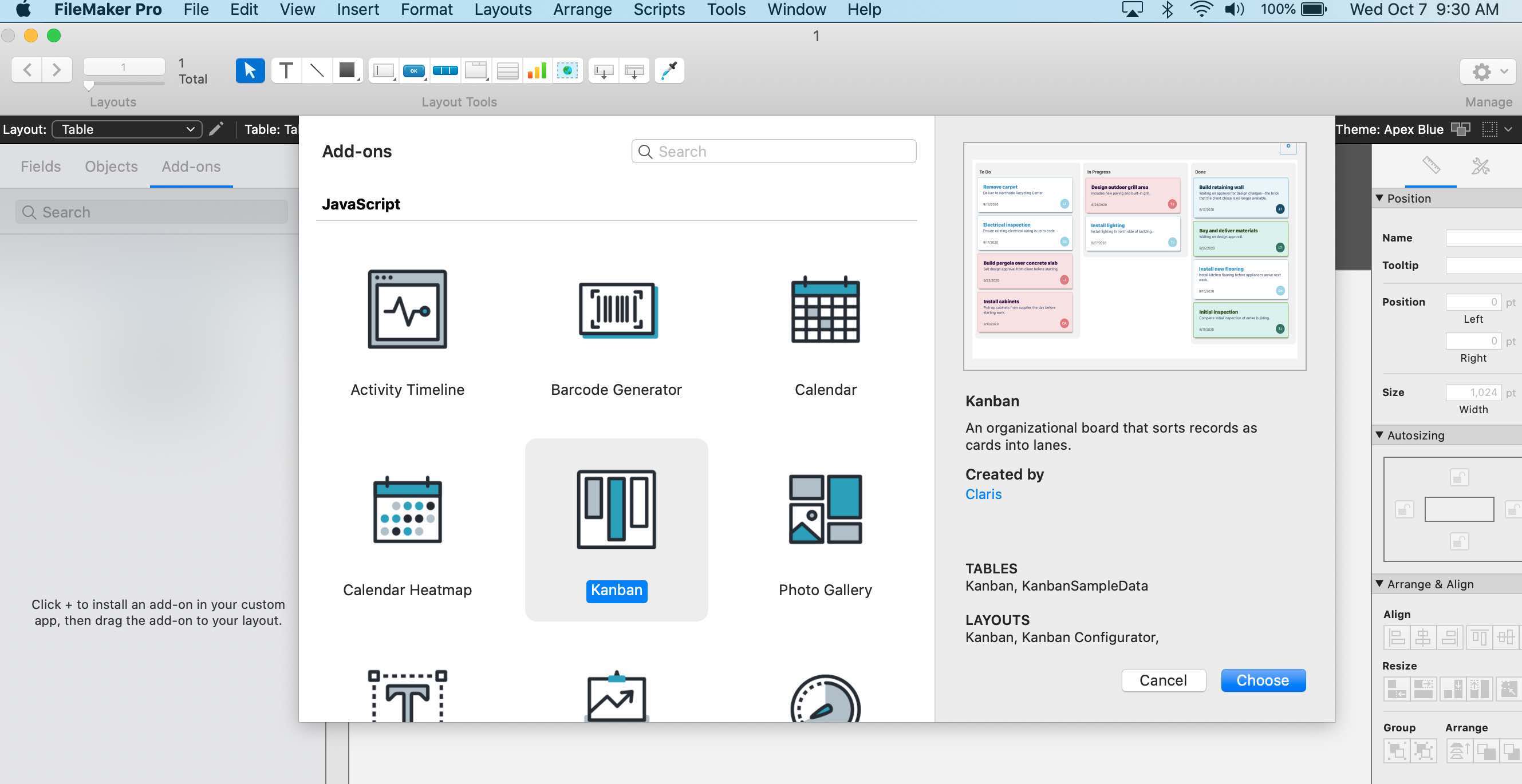Click the layout number field

(x=124, y=67)
